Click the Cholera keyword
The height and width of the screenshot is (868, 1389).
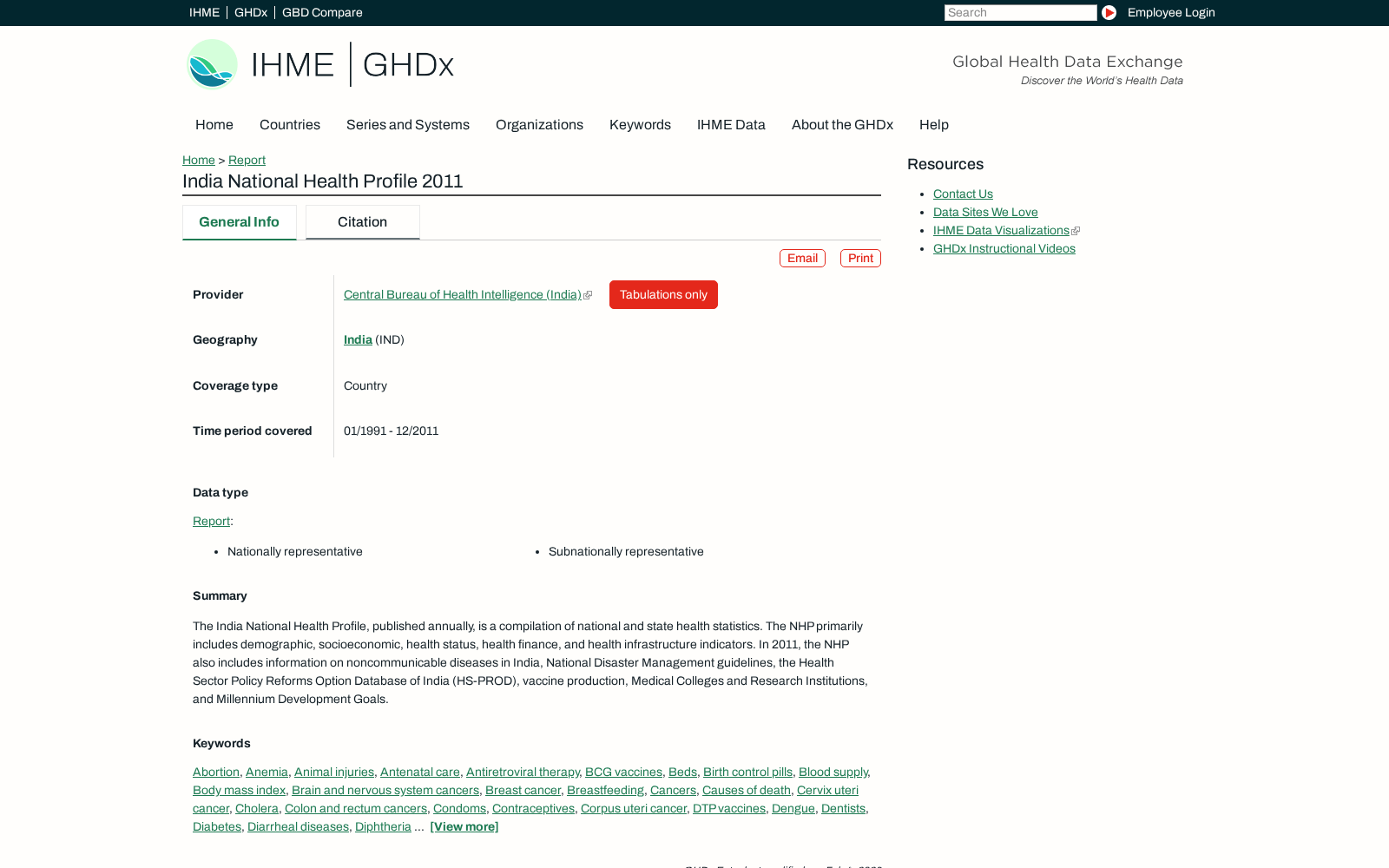click(257, 808)
